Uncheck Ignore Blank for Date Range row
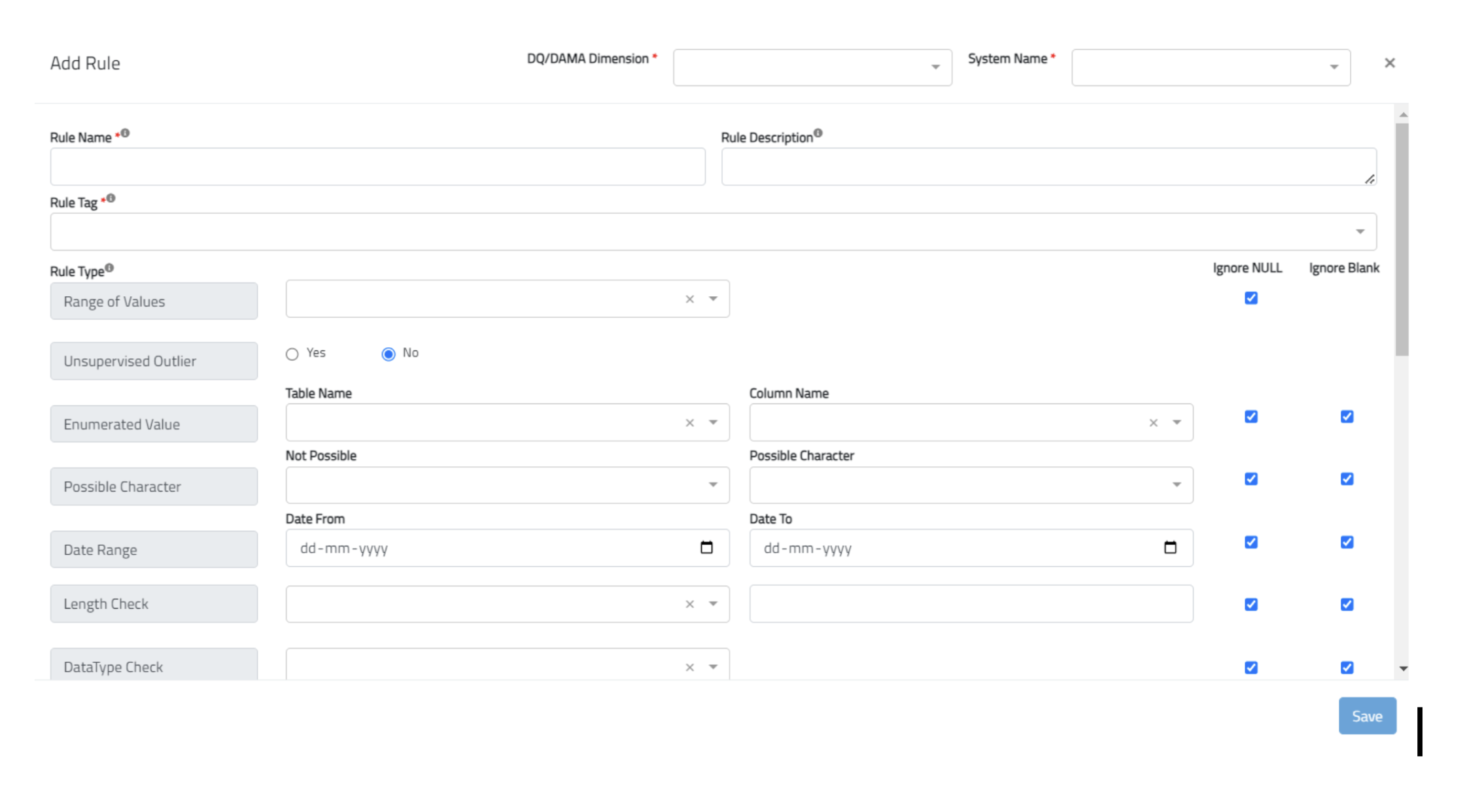This screenshot has width=1465, height=812. (x=1347, y=542)
